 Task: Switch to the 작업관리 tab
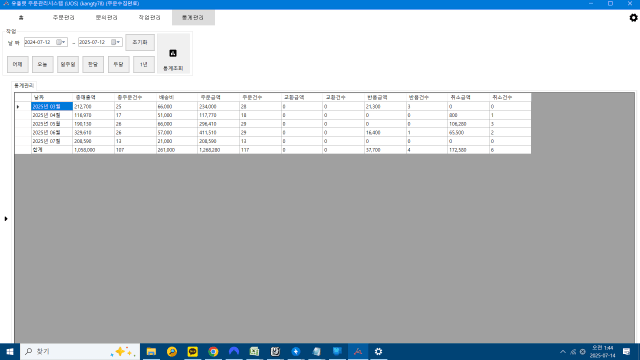coord(149,18)
